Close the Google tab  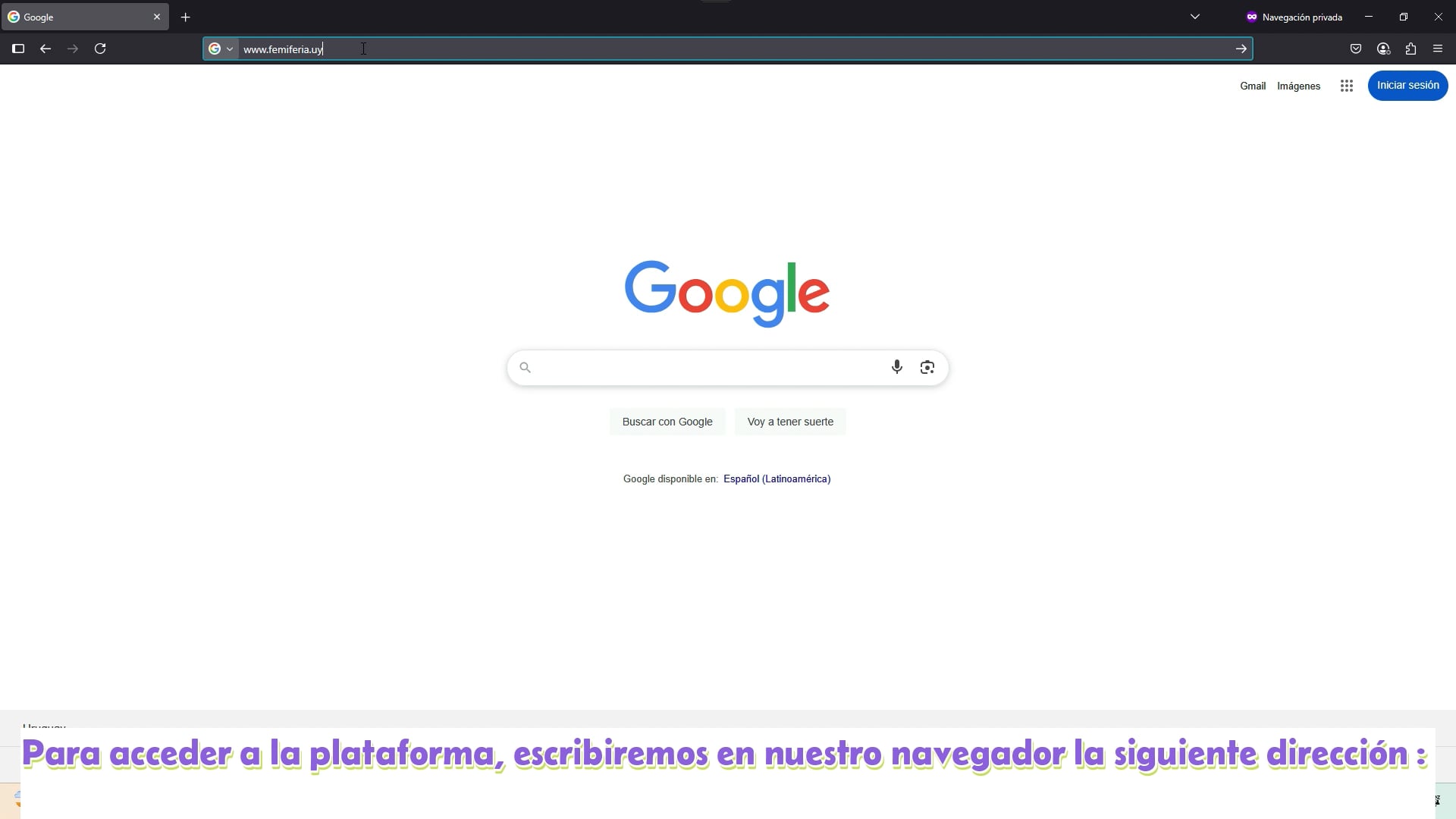click(x=157, y=17)
